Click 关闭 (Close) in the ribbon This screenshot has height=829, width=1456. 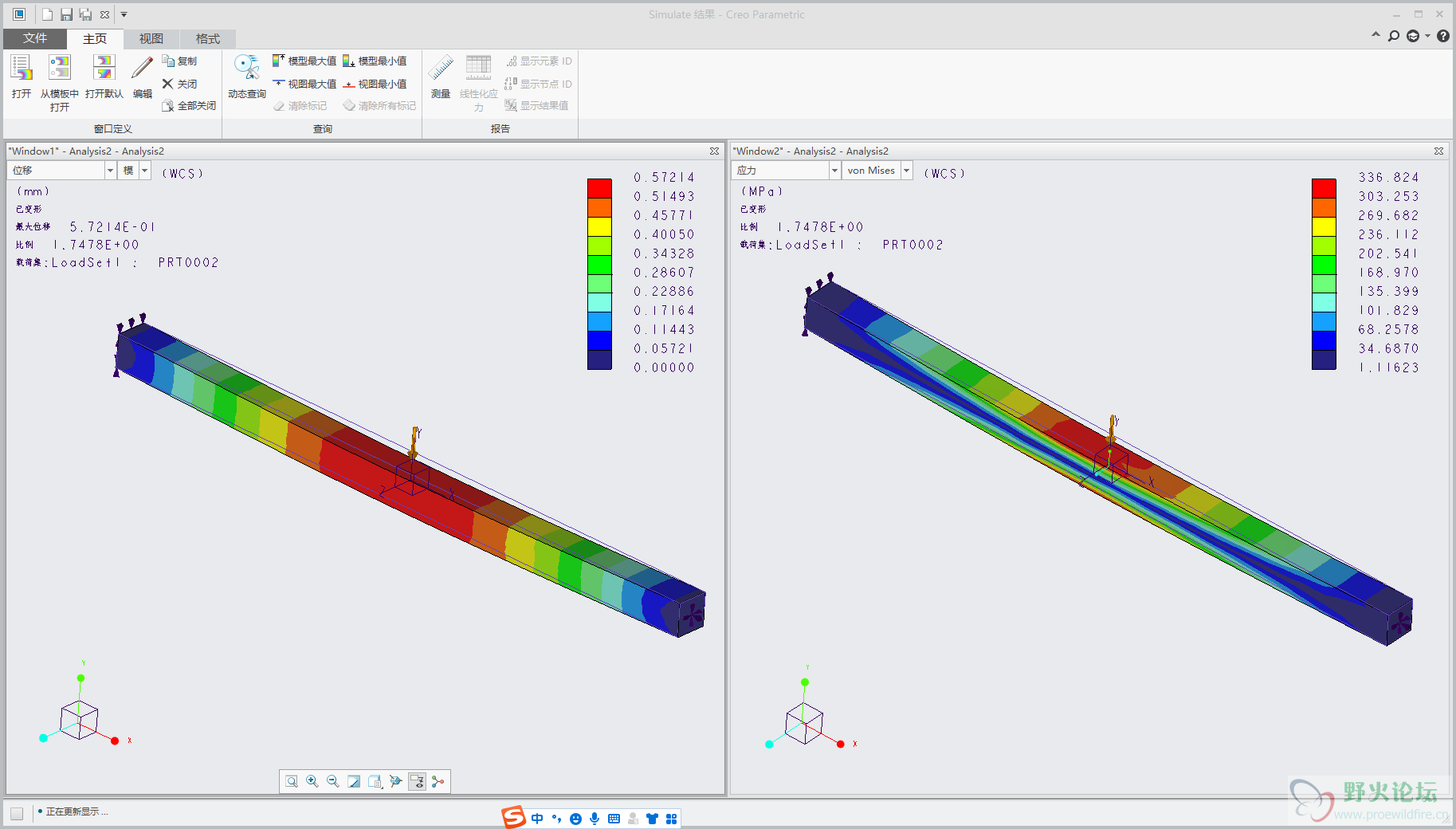coord(179,84)
